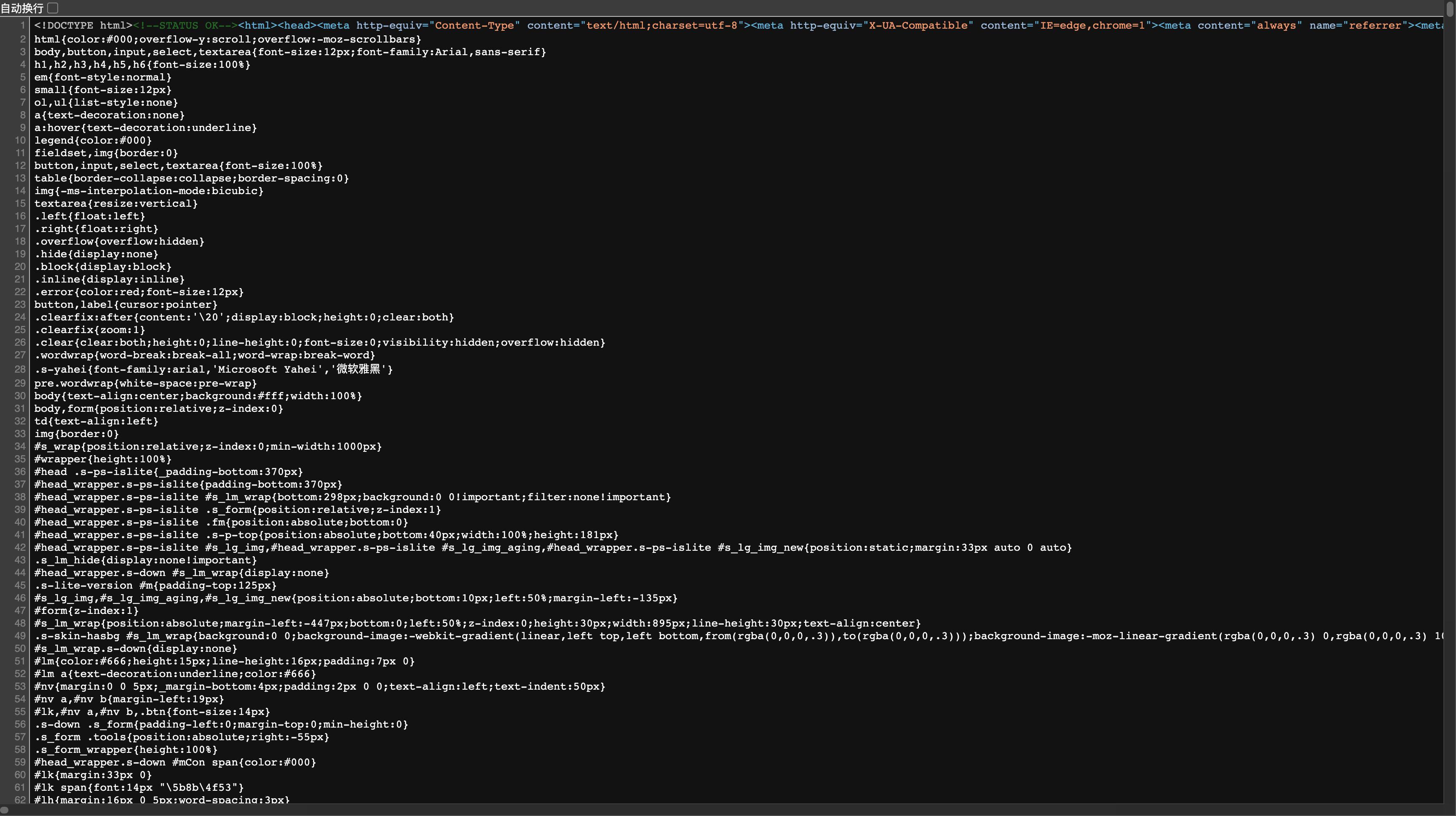Click the .error color:red rule line

(139, 292)
